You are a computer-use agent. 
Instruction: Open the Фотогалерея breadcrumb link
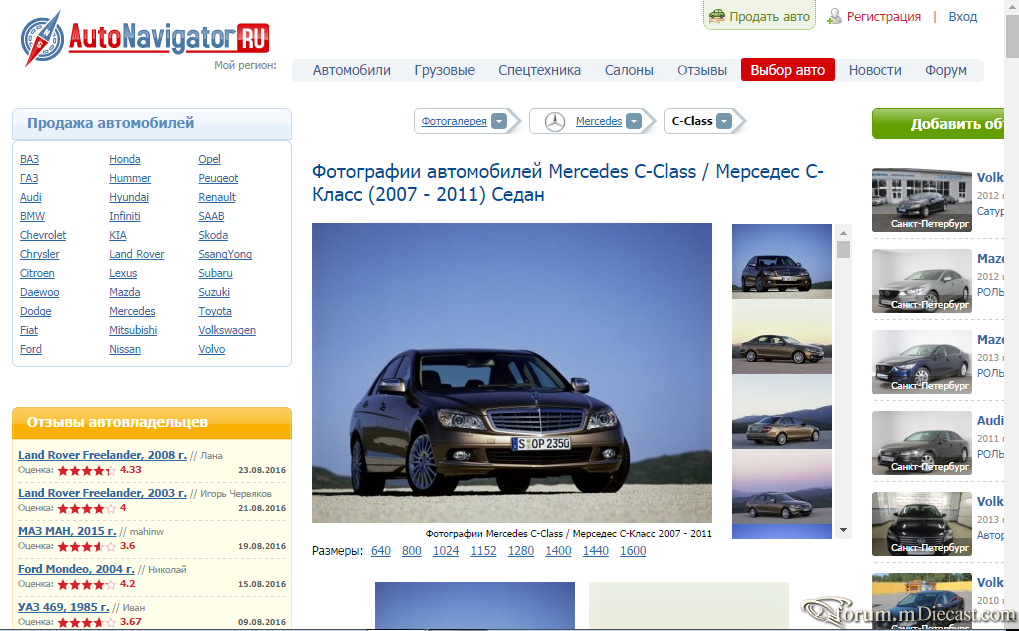coord(454,122)
